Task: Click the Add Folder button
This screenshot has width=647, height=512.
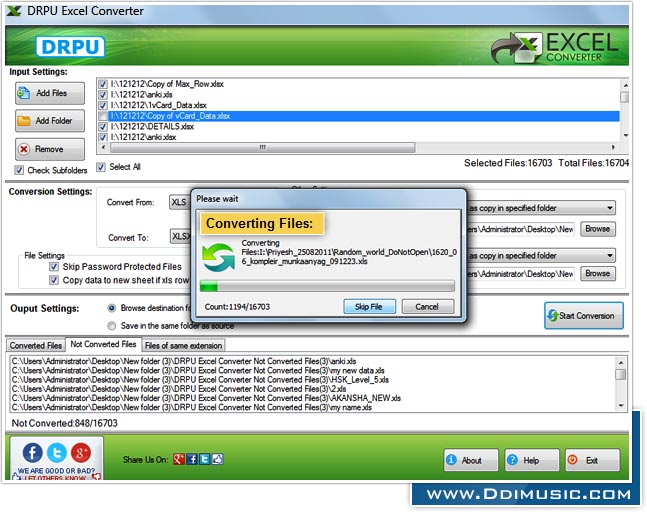Action: coord(50,121)
